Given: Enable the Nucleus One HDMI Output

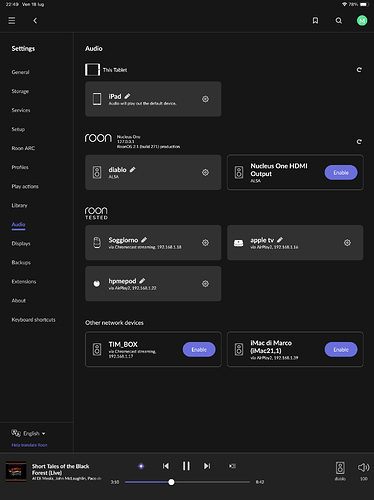Looking at the screenshot, I should 341,173.
